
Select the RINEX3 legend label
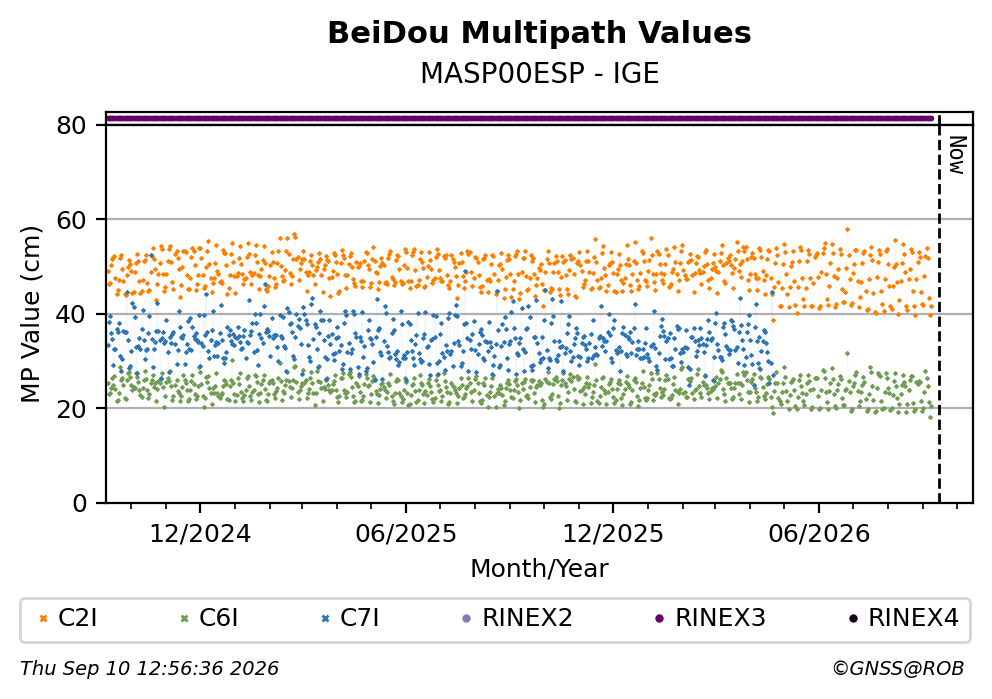click(721, 618)
